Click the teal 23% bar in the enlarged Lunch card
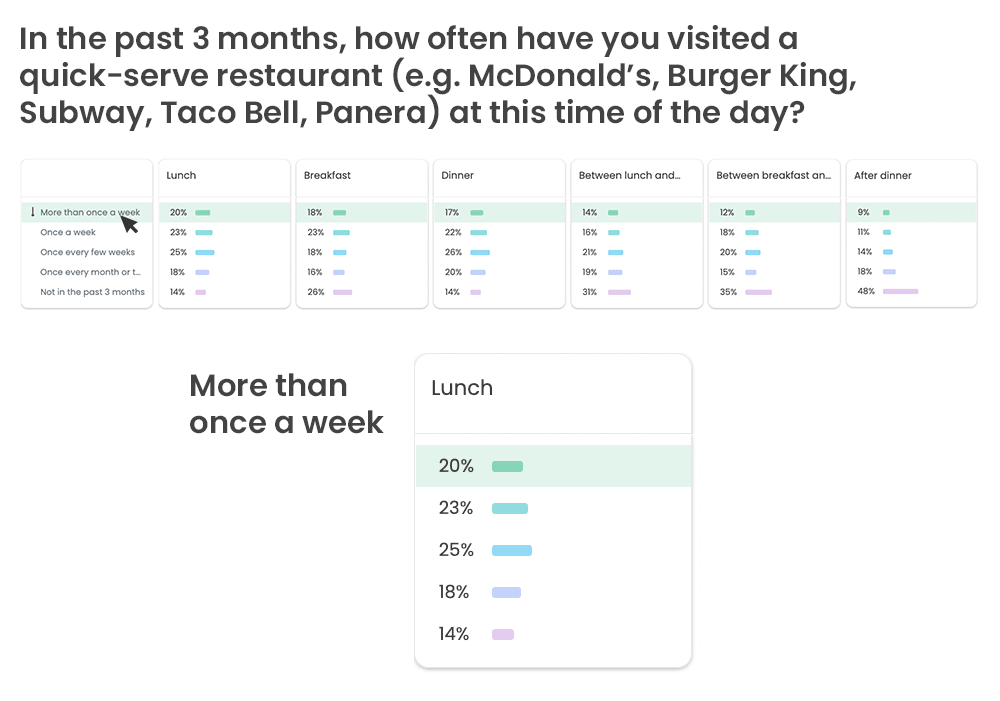Viewport: 1000px width, 701px height. [510, 508]
